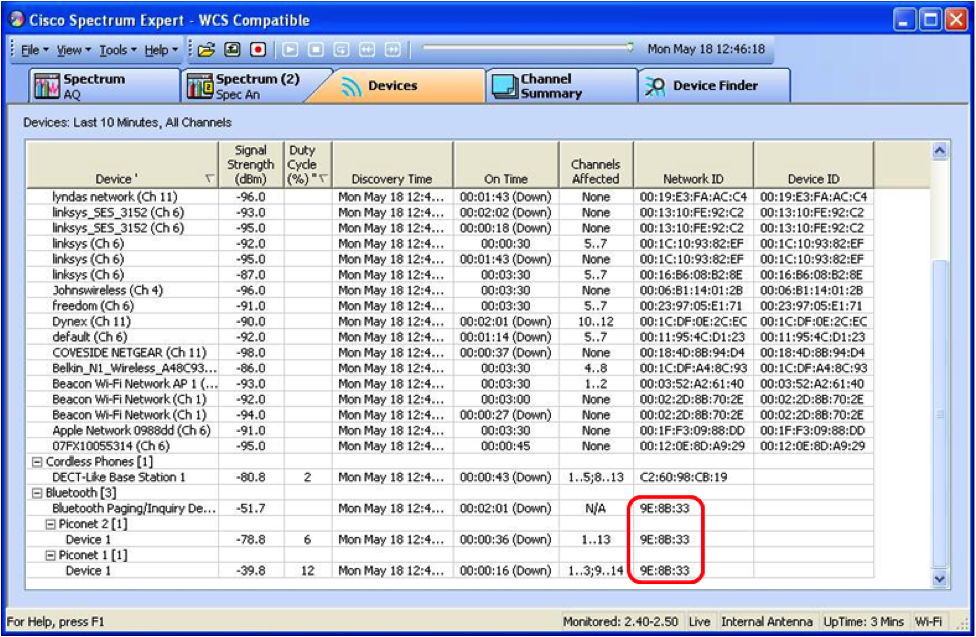
Task: Select the 'DECT-Like Base Station 1' row
Action: (449, 477)
